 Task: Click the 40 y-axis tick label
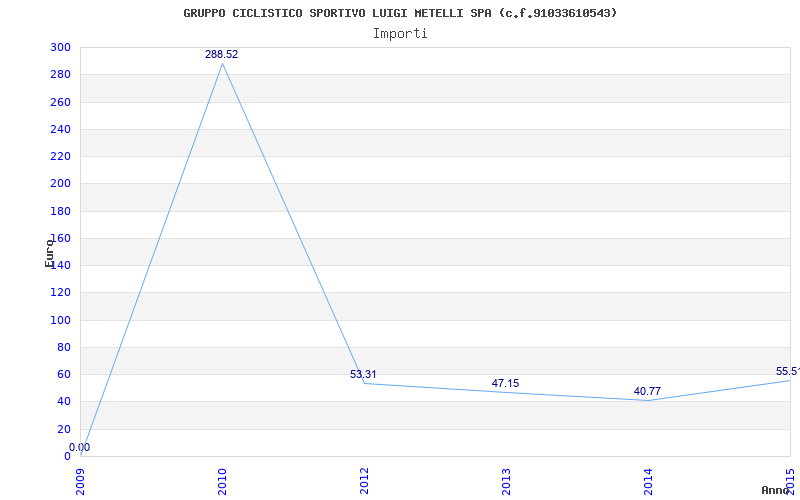(x=64, y=402)
